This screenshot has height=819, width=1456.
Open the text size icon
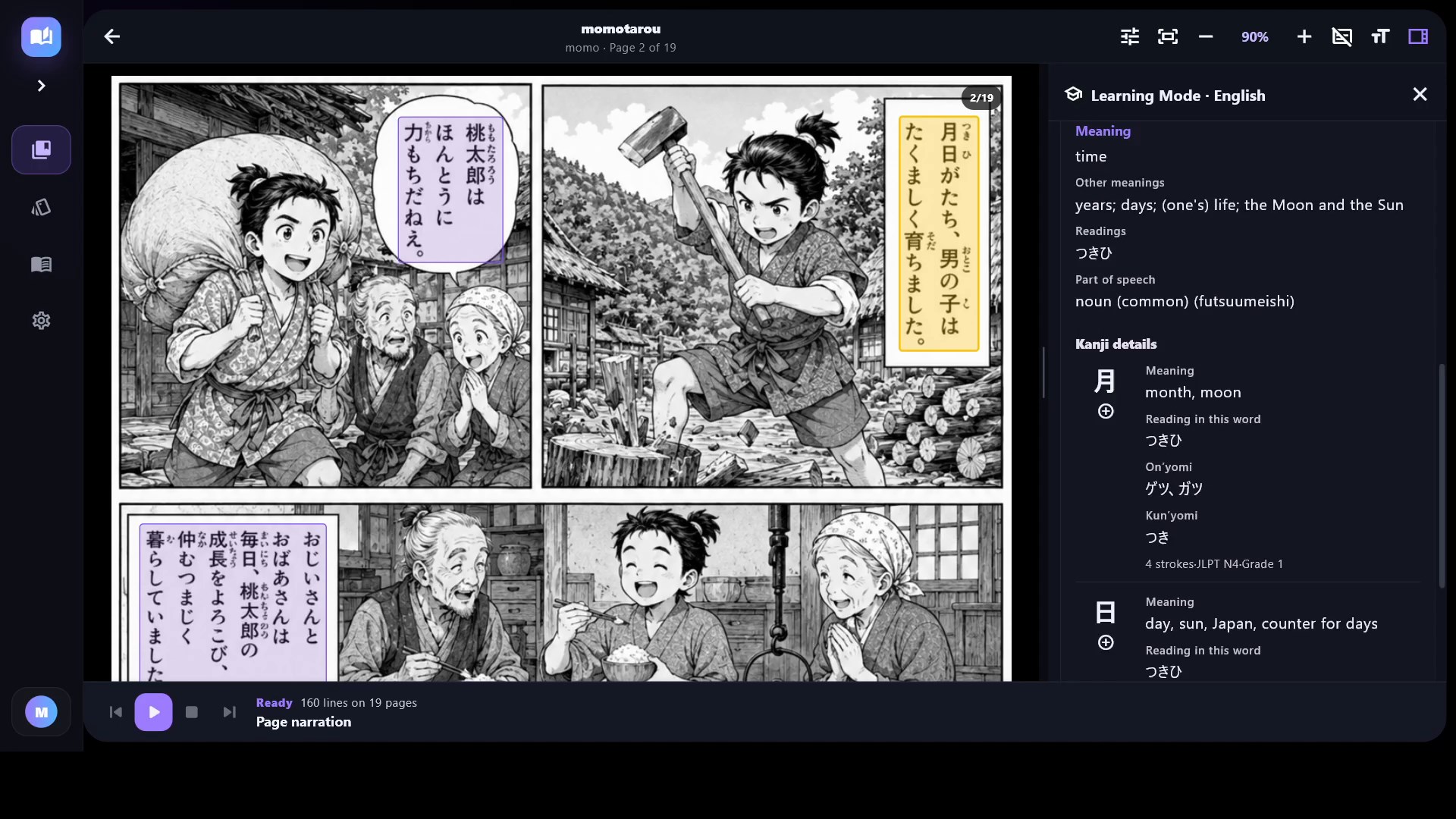[1380, 36]
